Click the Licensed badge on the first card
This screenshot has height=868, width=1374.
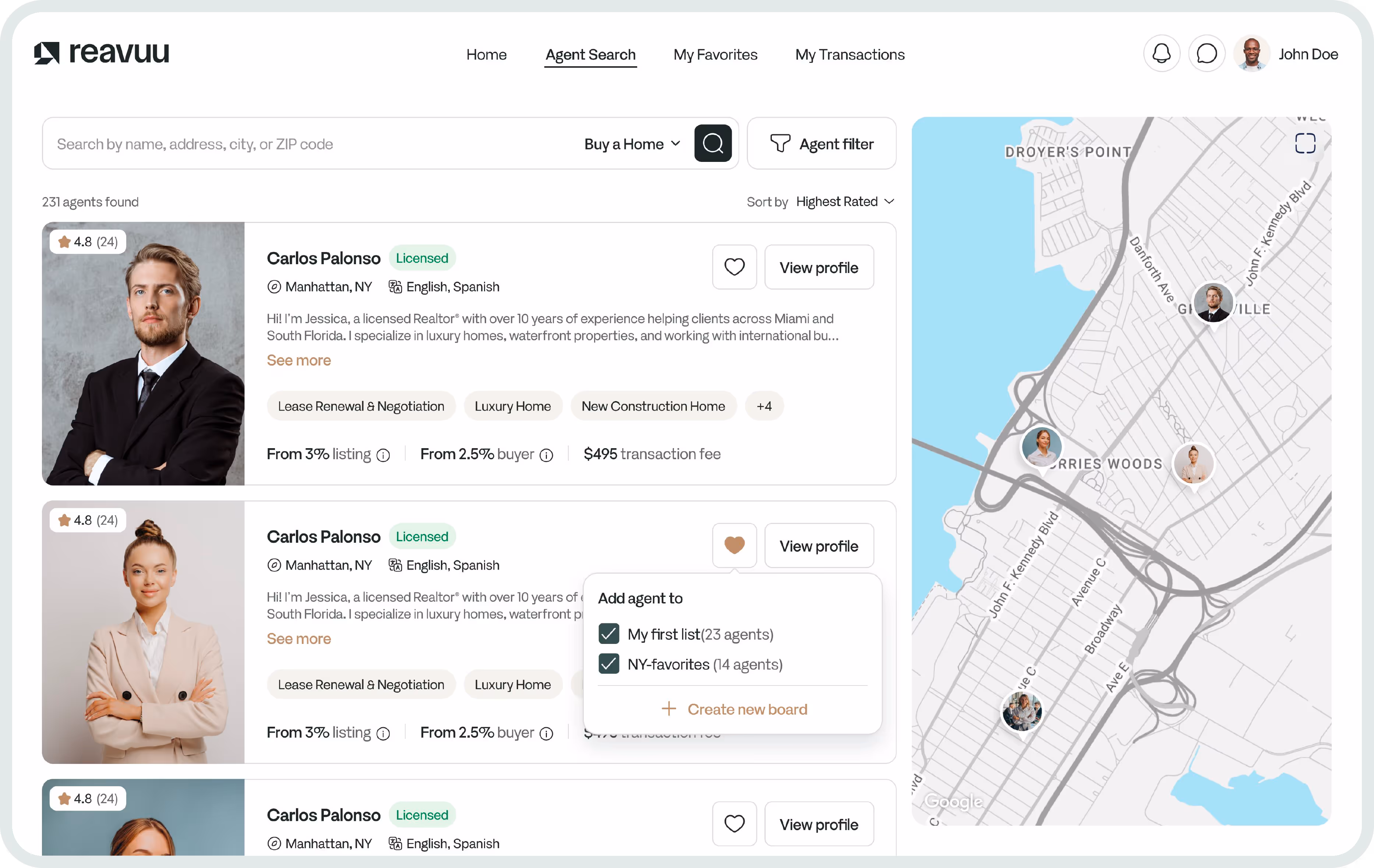click(422, 258)
